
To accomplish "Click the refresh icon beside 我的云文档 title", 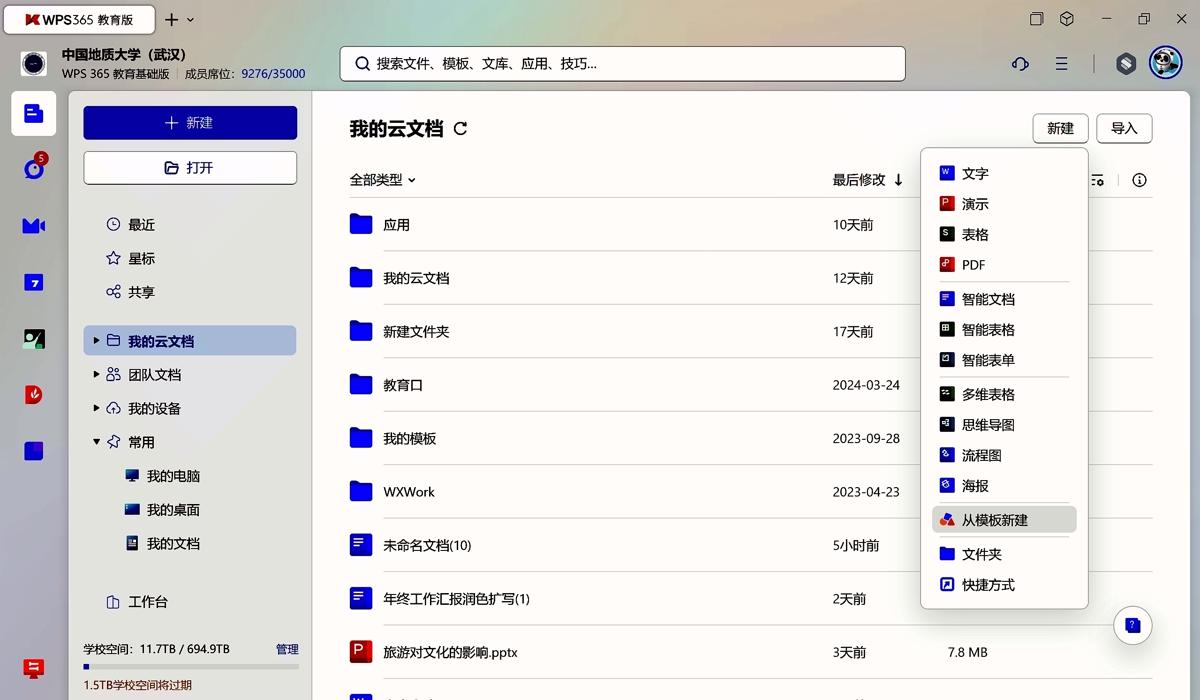I will point(460,128).
